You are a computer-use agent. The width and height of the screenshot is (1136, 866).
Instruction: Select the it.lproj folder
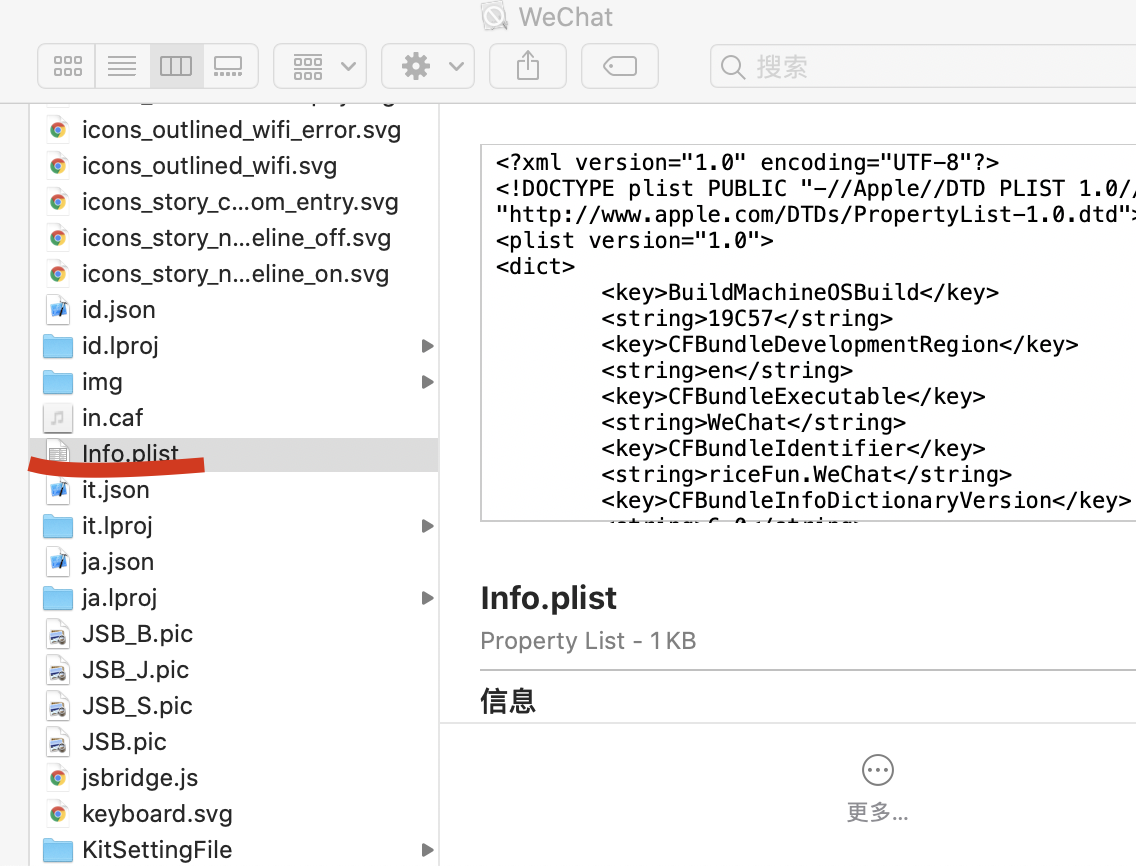point(234,526)
